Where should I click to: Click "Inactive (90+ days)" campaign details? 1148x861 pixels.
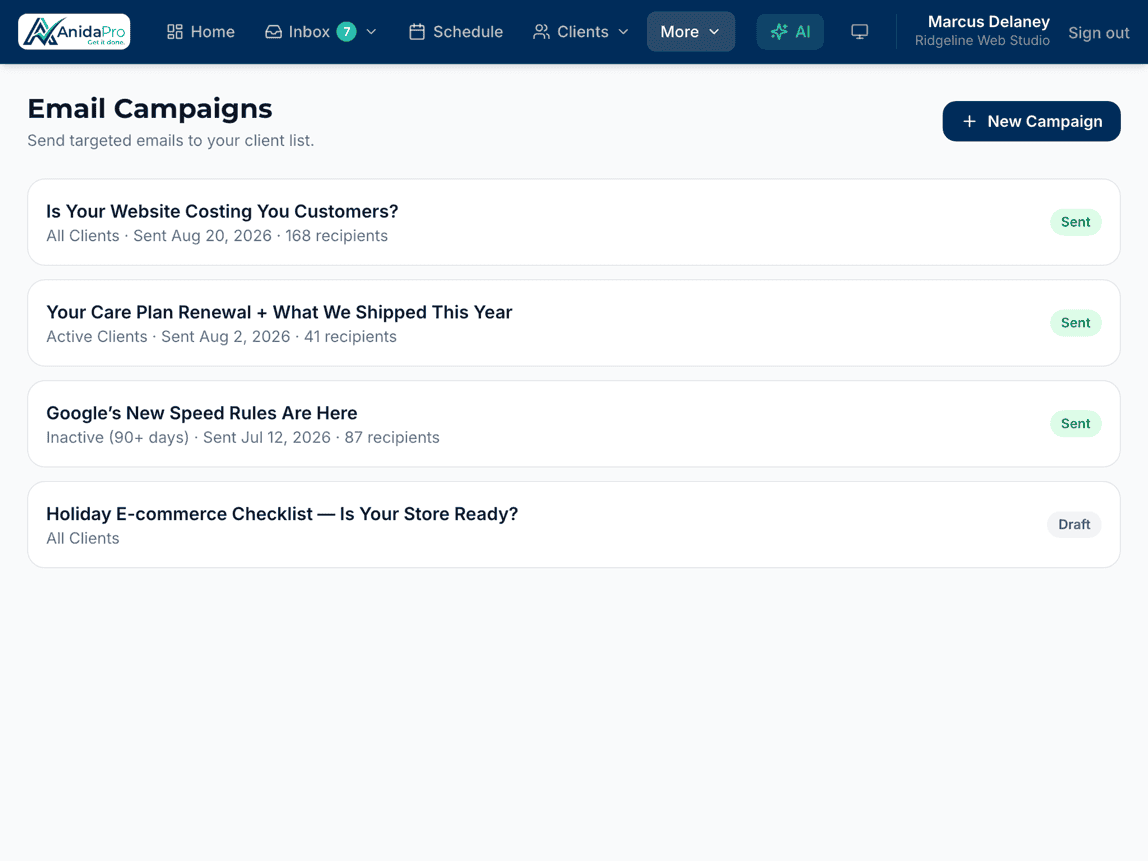coord(242,438)
